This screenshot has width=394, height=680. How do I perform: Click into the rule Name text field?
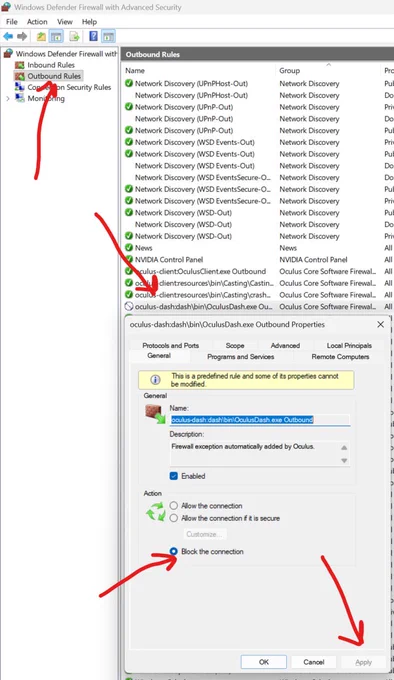coord(260,420)
